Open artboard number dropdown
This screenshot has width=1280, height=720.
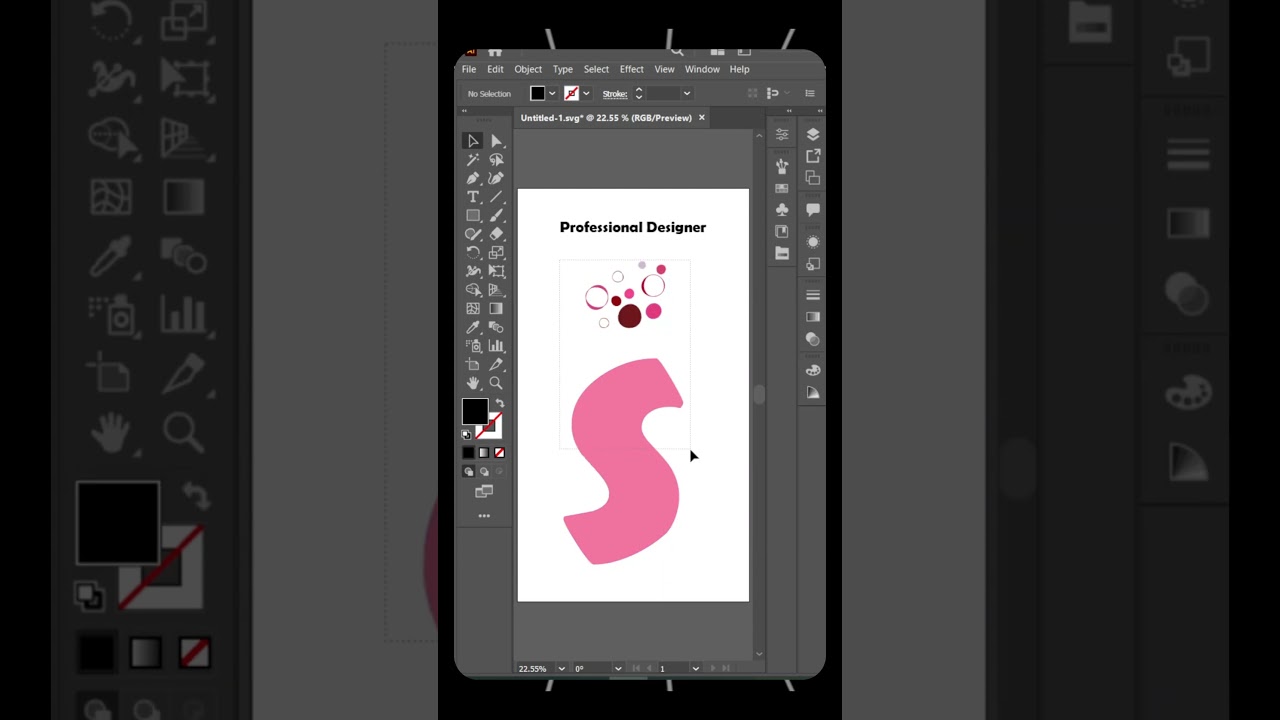click(x=695, y=668)
